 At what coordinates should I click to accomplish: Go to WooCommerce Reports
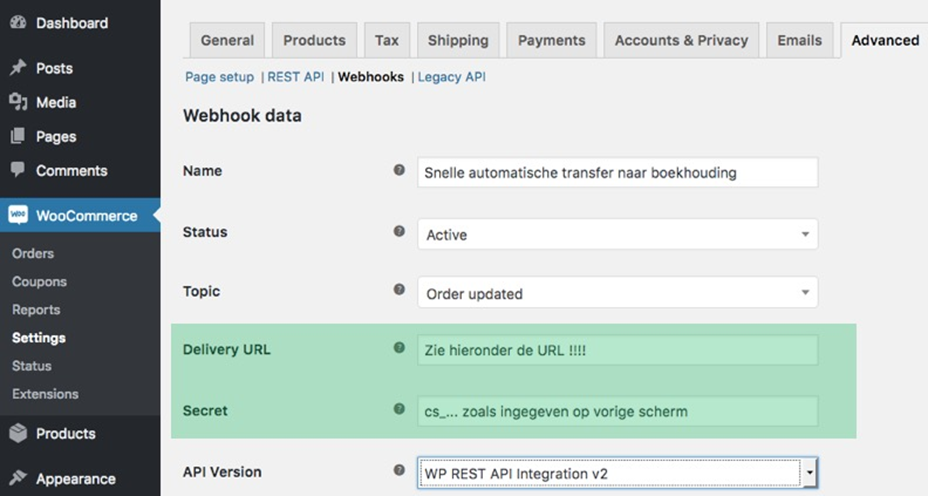point(36,310)
